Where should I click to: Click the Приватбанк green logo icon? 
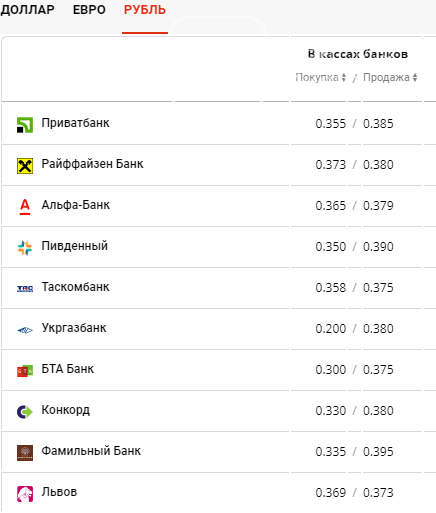pyautogui.click(x=25, y=125)
